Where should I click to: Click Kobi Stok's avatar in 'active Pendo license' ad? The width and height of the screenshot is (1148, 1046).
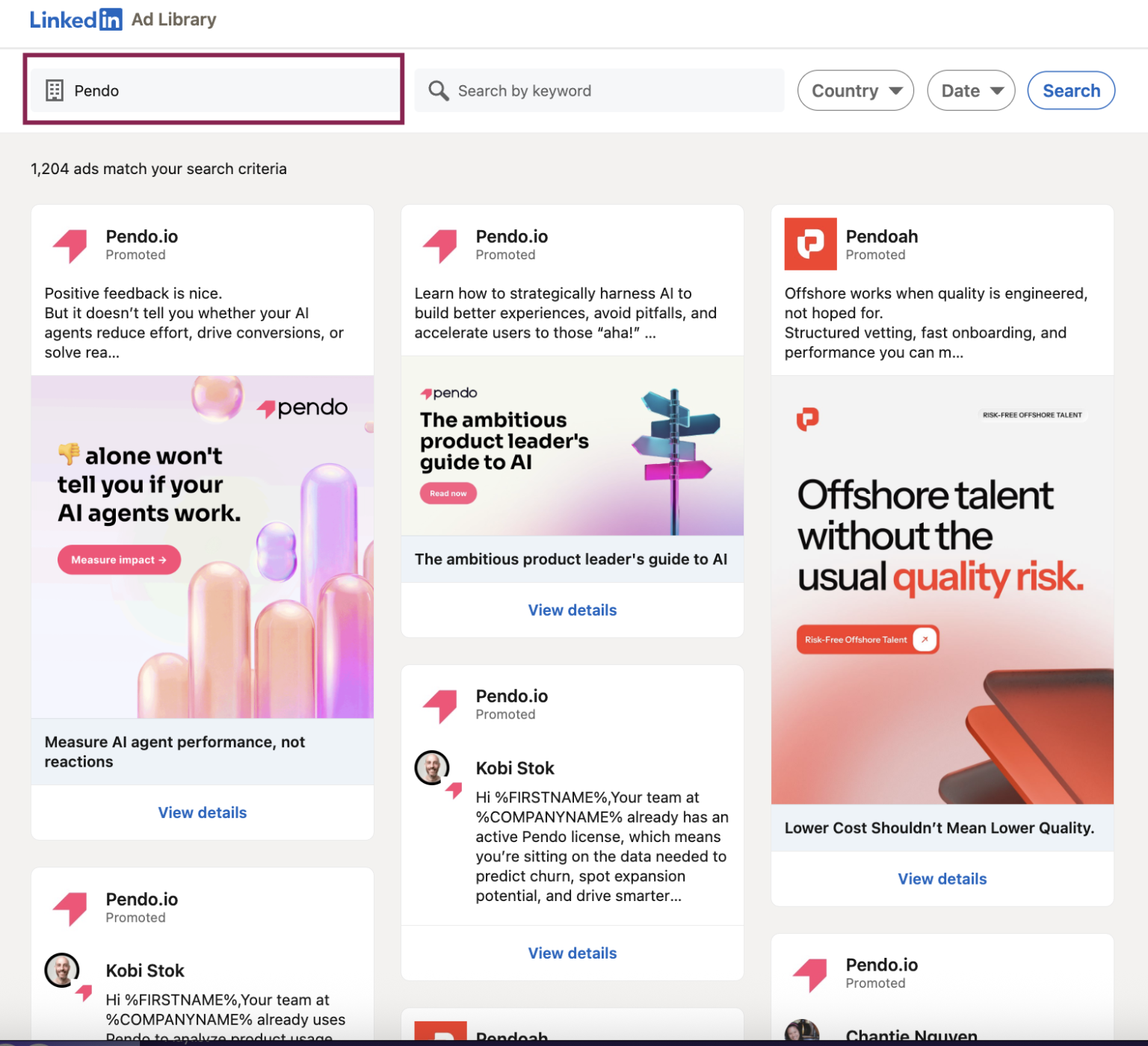point(432,768)
